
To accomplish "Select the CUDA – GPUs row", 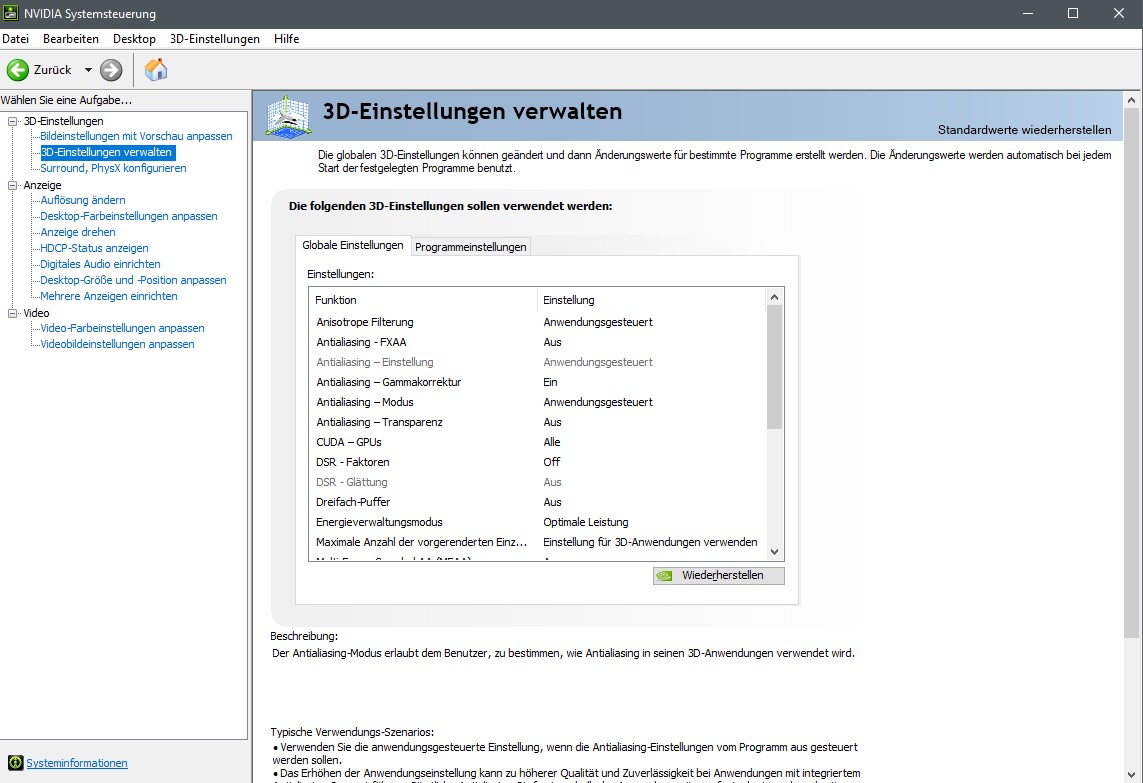I will (537, 442).
